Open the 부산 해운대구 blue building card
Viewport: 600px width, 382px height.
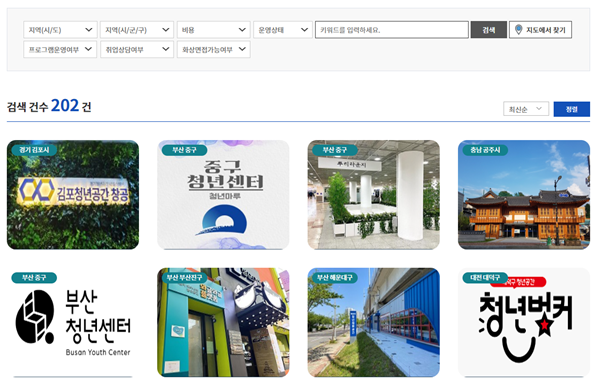[x=373, y=322]
